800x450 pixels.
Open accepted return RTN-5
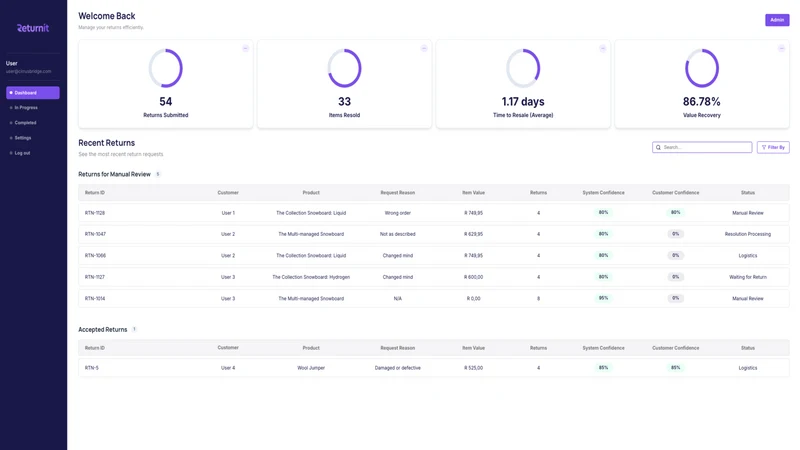pyautogui.click(x=434, y=368)
